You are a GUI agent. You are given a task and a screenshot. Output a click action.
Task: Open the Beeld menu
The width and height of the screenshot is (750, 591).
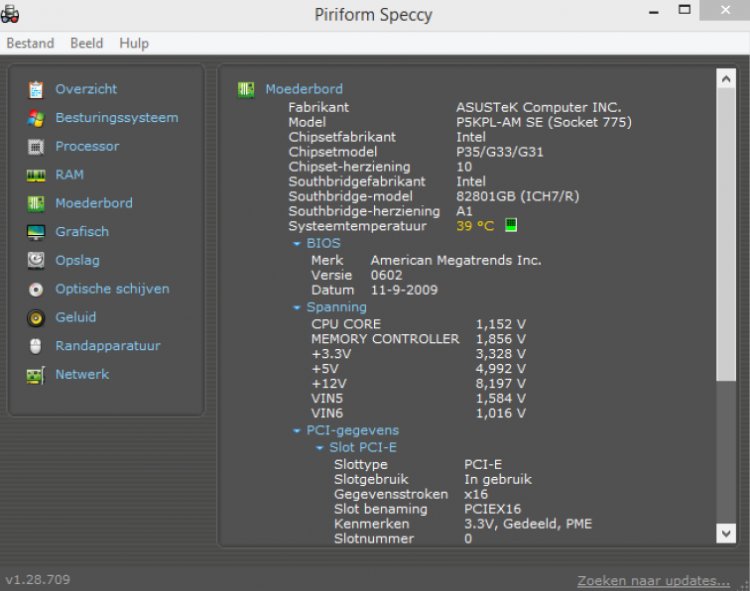click(x=87, y=43)
